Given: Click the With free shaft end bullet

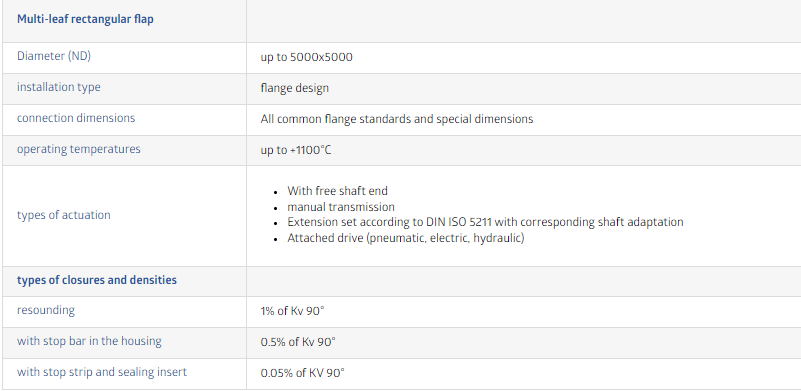Looking at the screenshot, I should tap(337, 191).
